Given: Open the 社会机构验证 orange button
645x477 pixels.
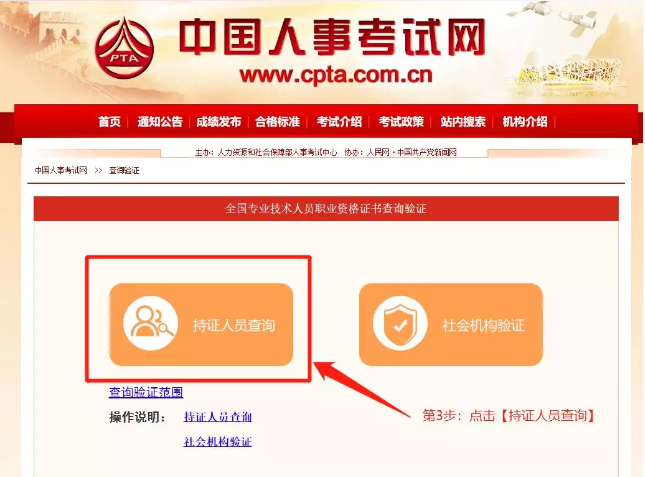Looking at the screenshot, I should (x=451, y=324).
